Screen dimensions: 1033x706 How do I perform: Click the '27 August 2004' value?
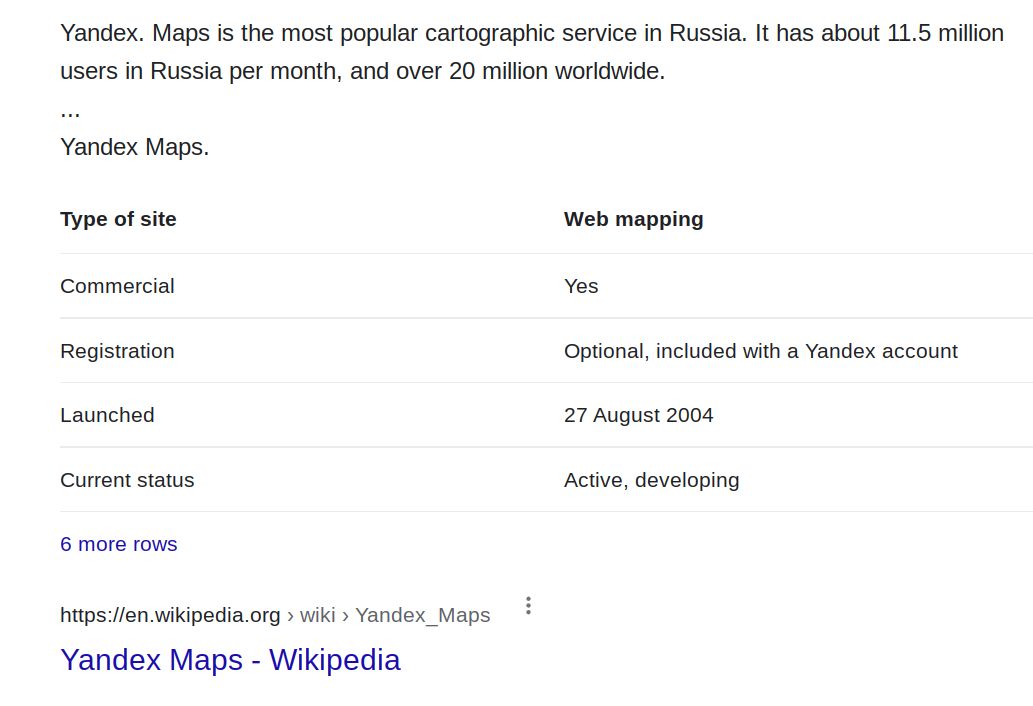point(638,415)
